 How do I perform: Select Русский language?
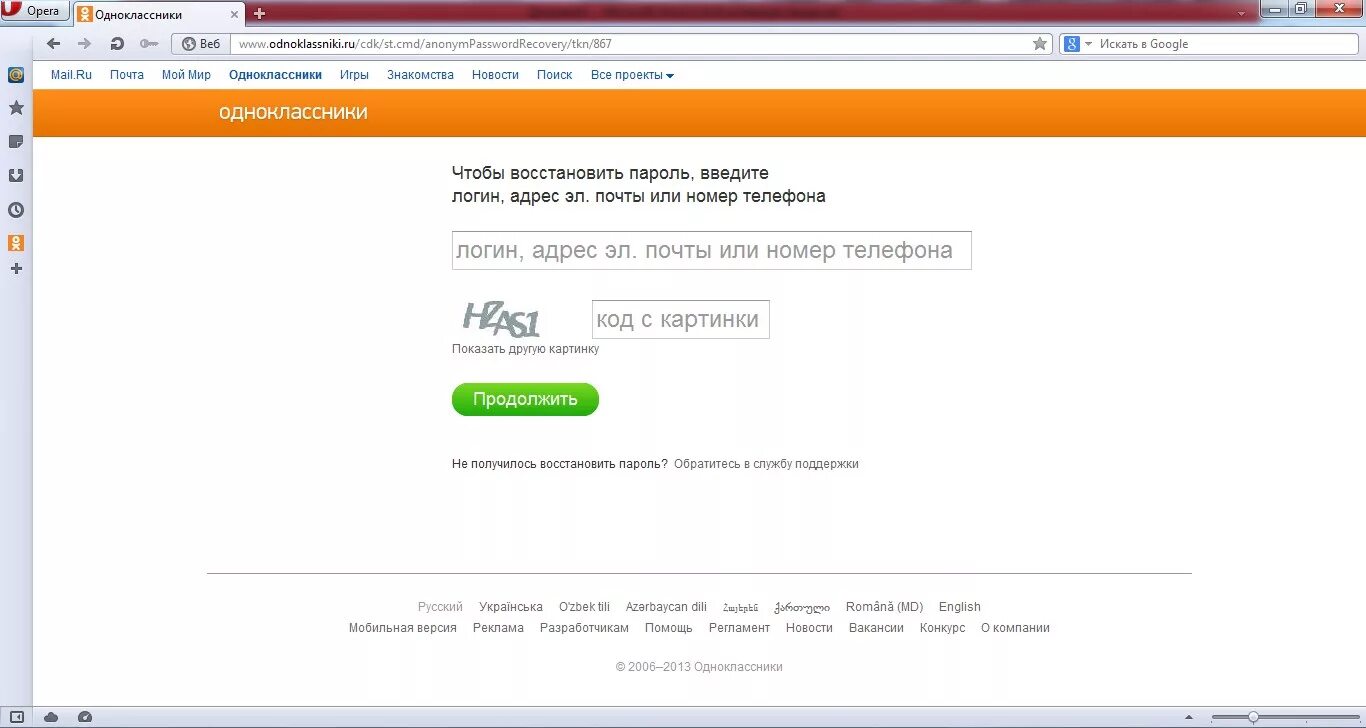(440, 607)
